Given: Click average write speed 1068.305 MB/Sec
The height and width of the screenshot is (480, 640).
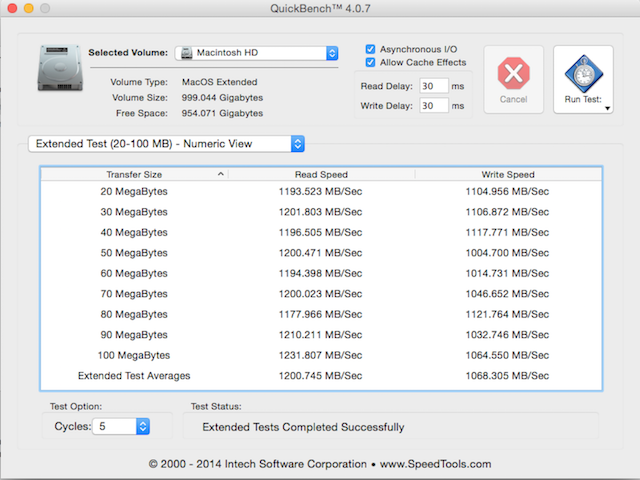Looking at the screenshot, I should pyautogui.click(x=507, y=376).
